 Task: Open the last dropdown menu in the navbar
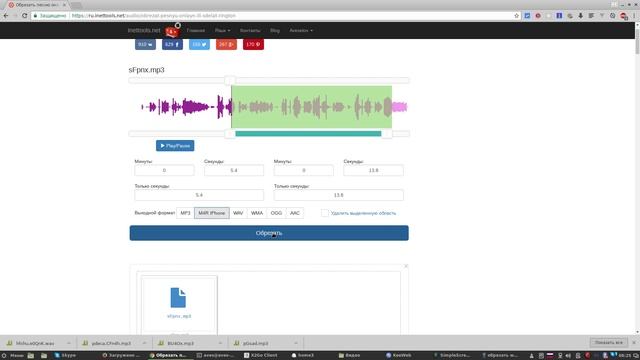(301, 31)
